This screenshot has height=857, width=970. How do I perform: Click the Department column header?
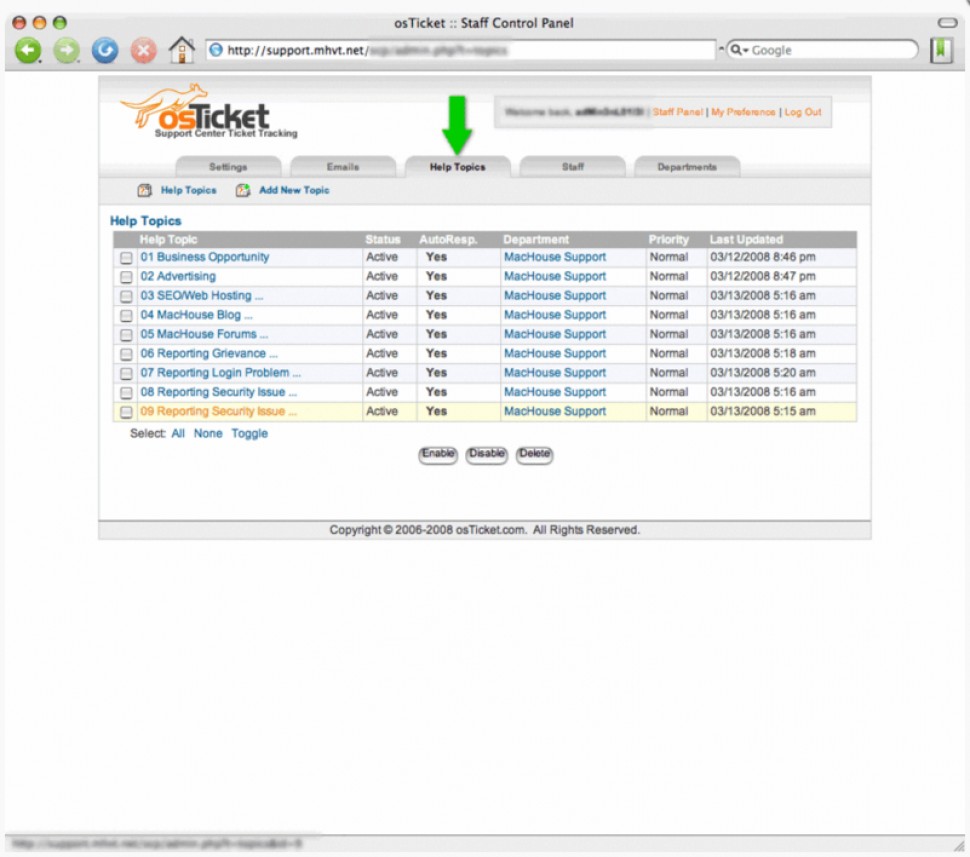pyautogui.click(x=536, y=239)
